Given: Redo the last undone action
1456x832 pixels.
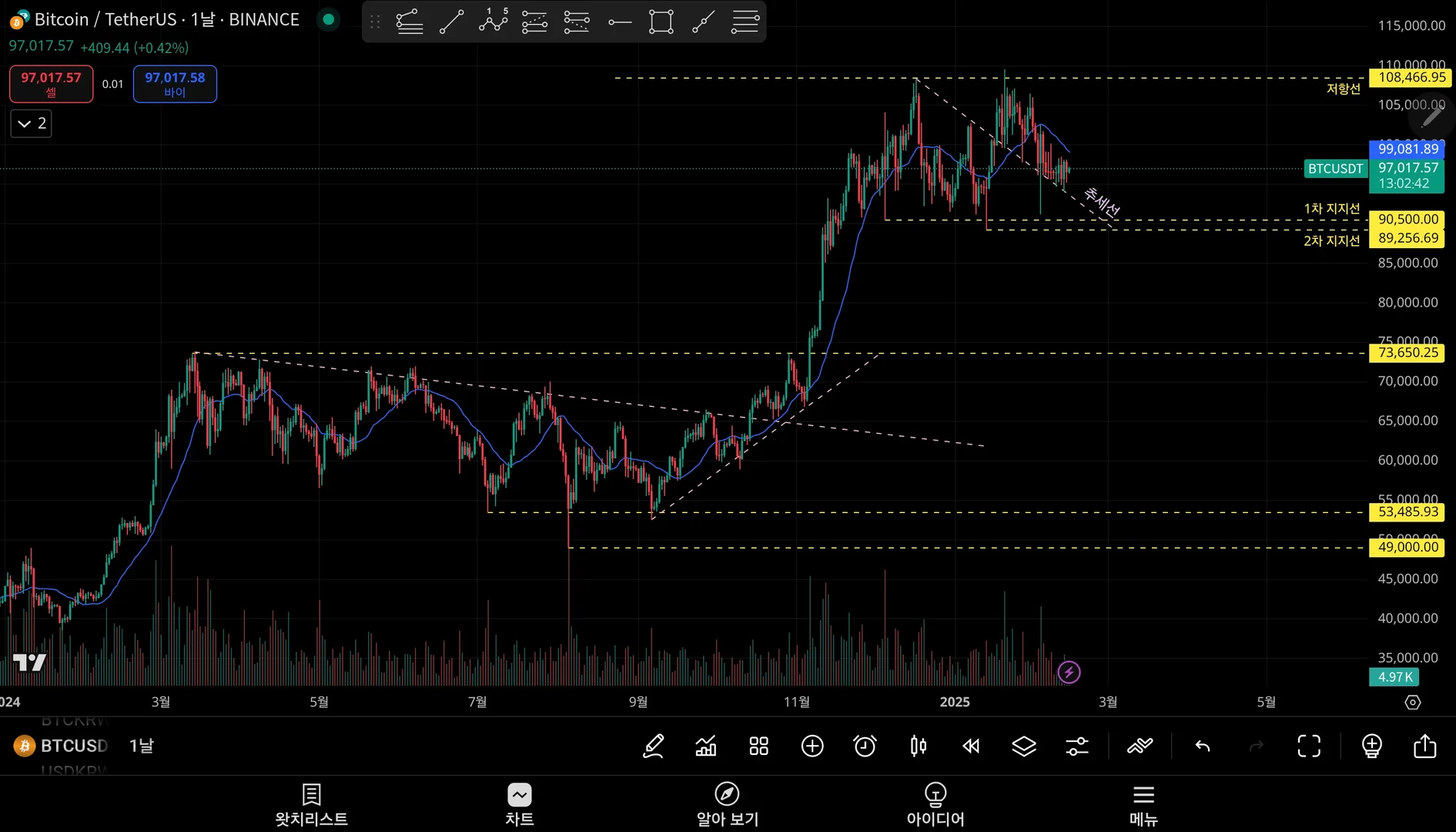Looking at the screenshot, I should pos(1256,746).
